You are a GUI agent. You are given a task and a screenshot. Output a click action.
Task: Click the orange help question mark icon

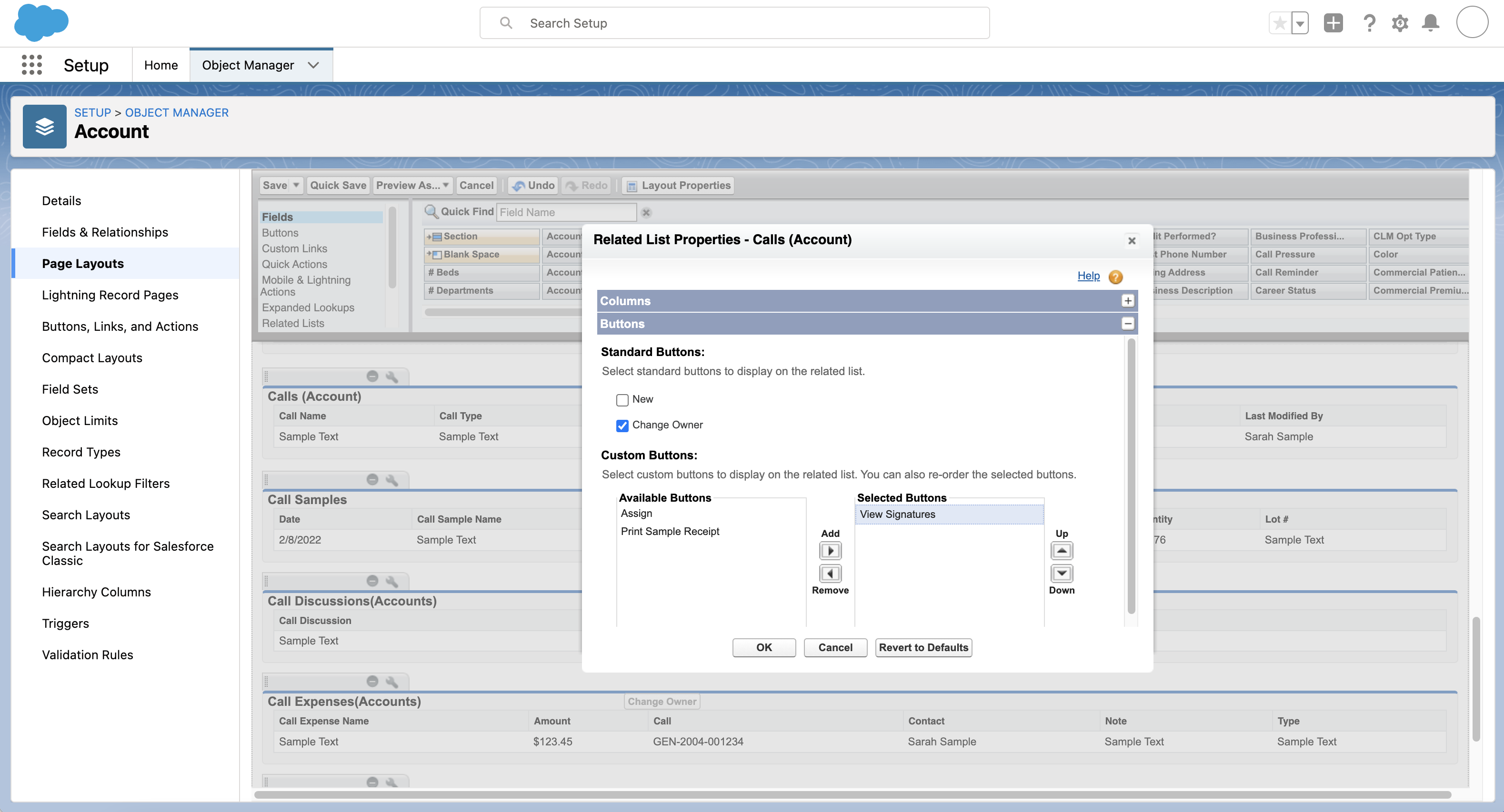click(1115, 277)
